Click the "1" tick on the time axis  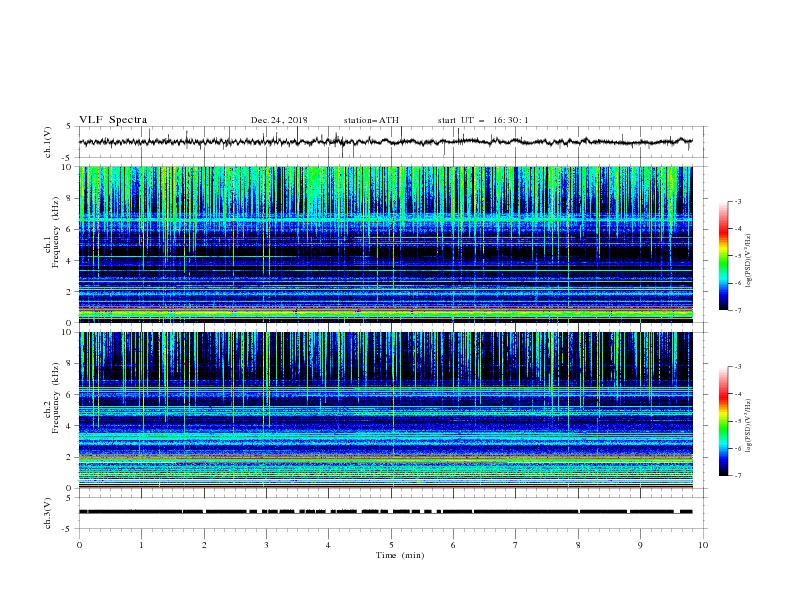tap(141, 545)
